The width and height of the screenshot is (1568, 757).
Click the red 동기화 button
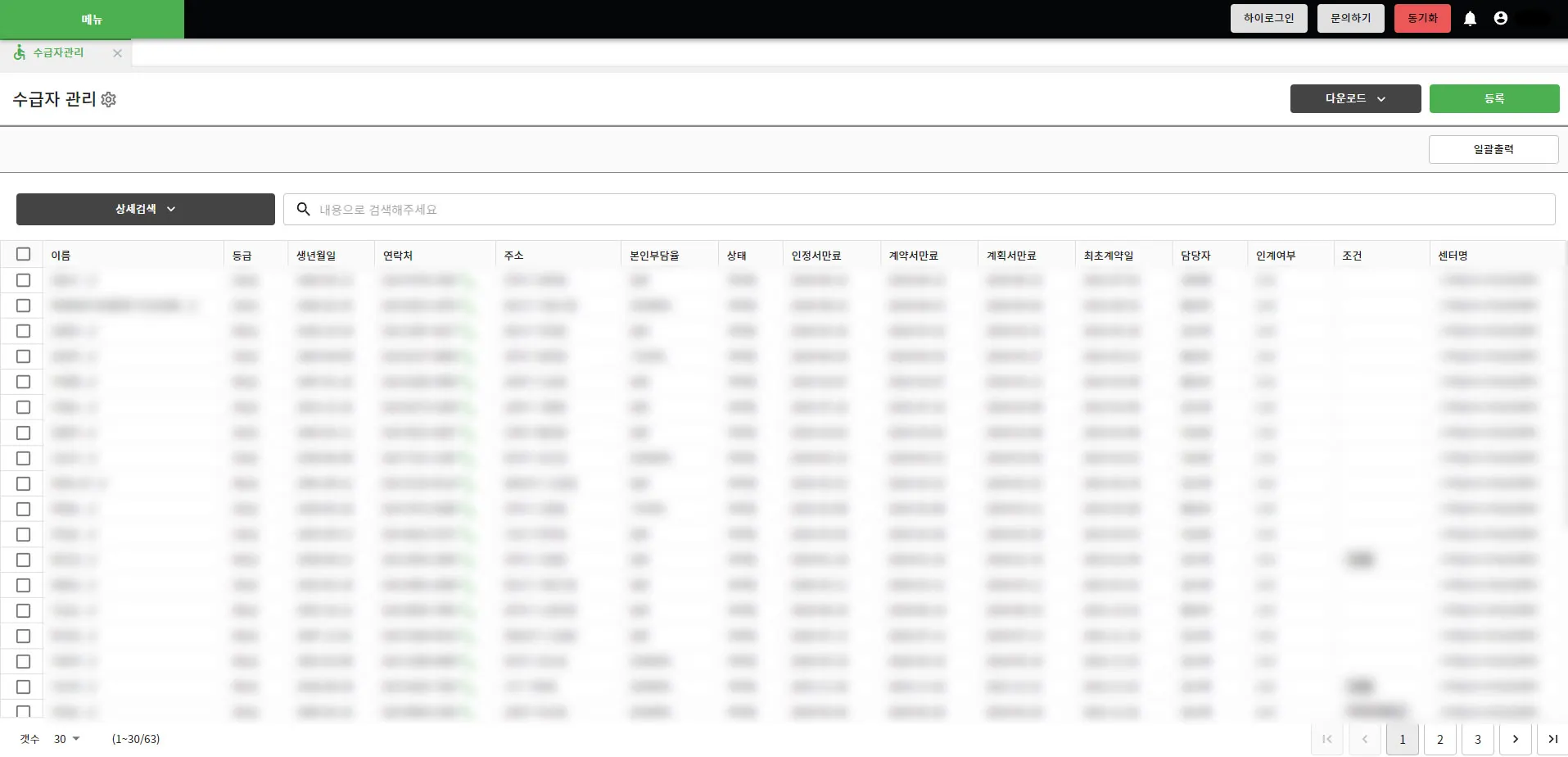[1422, 18]
